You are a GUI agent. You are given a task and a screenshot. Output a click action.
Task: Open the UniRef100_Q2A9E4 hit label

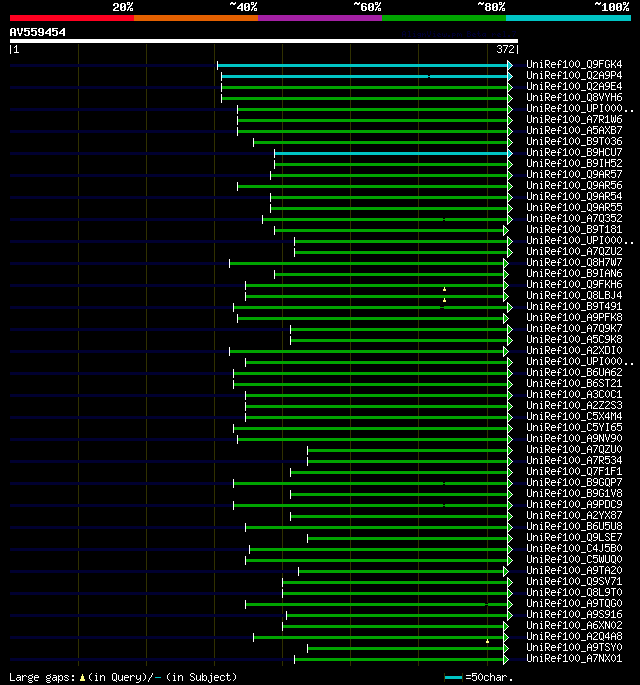click(x=574, y=86)
